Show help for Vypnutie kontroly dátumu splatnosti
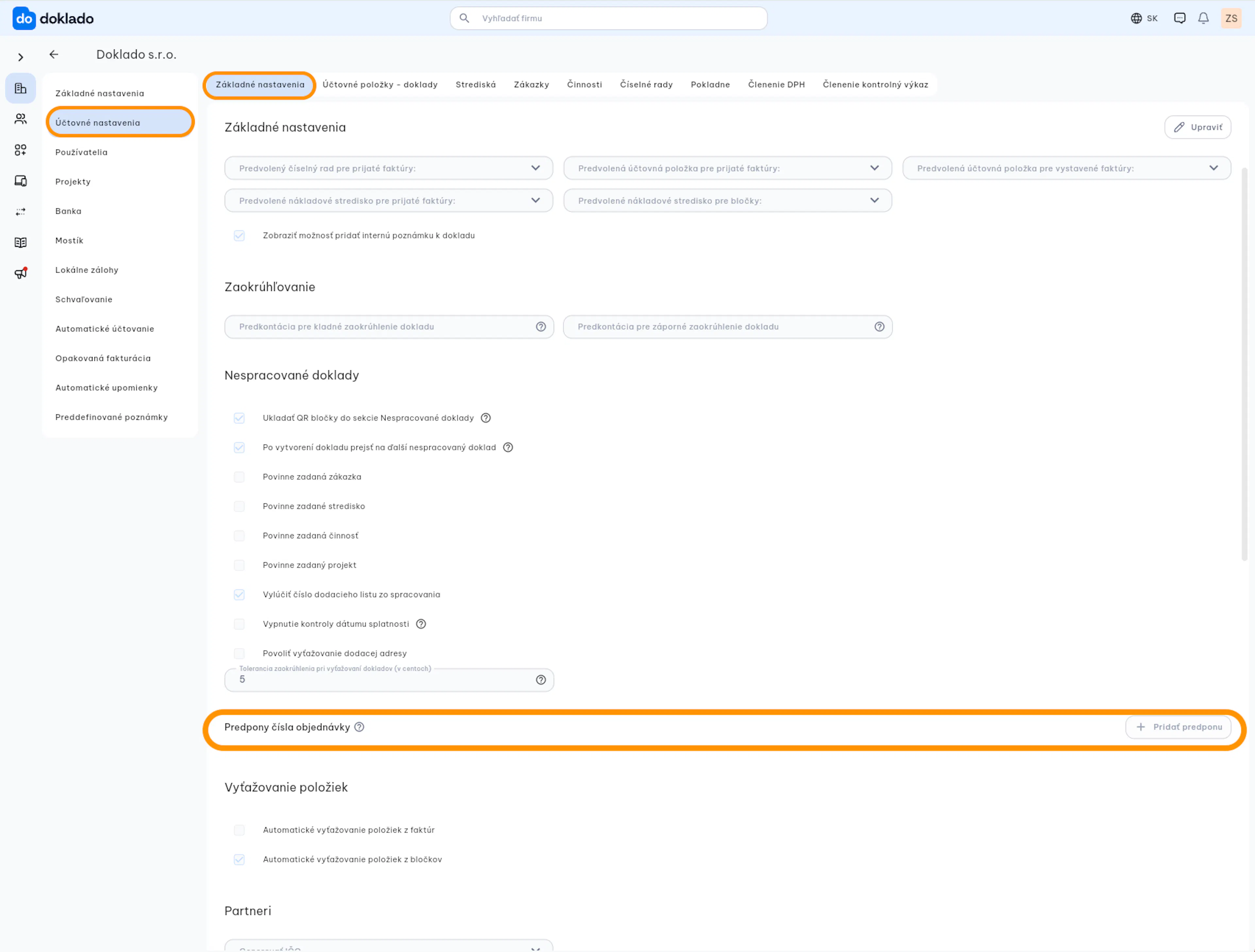 tap(421, 624)
